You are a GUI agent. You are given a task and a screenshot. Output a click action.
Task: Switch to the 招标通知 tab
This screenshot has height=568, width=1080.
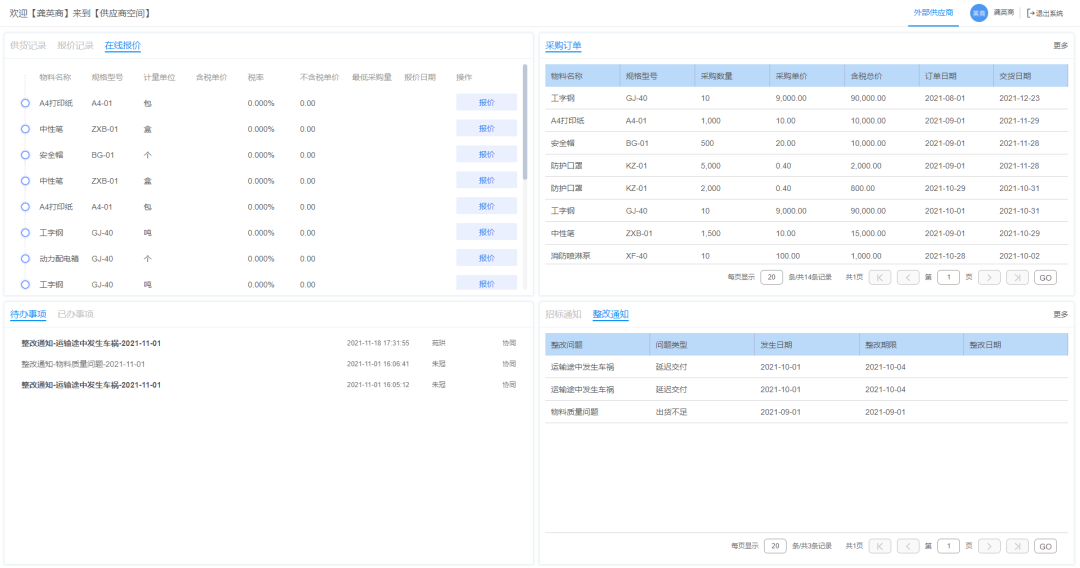point(563,314)
